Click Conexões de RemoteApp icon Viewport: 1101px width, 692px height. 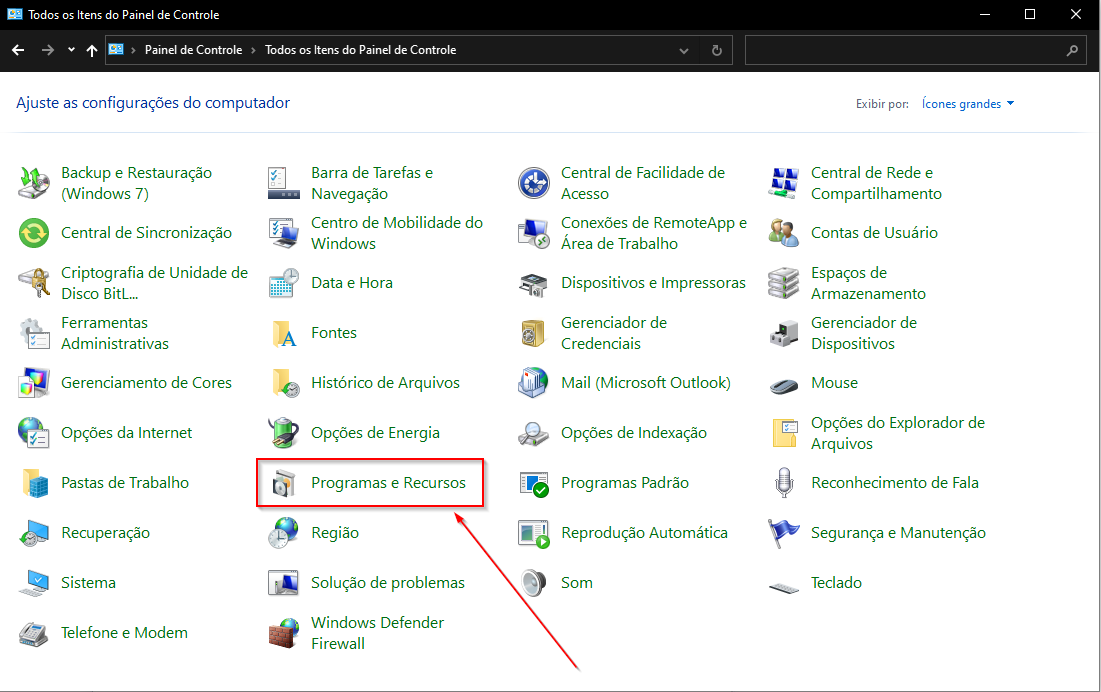(534, 233)
